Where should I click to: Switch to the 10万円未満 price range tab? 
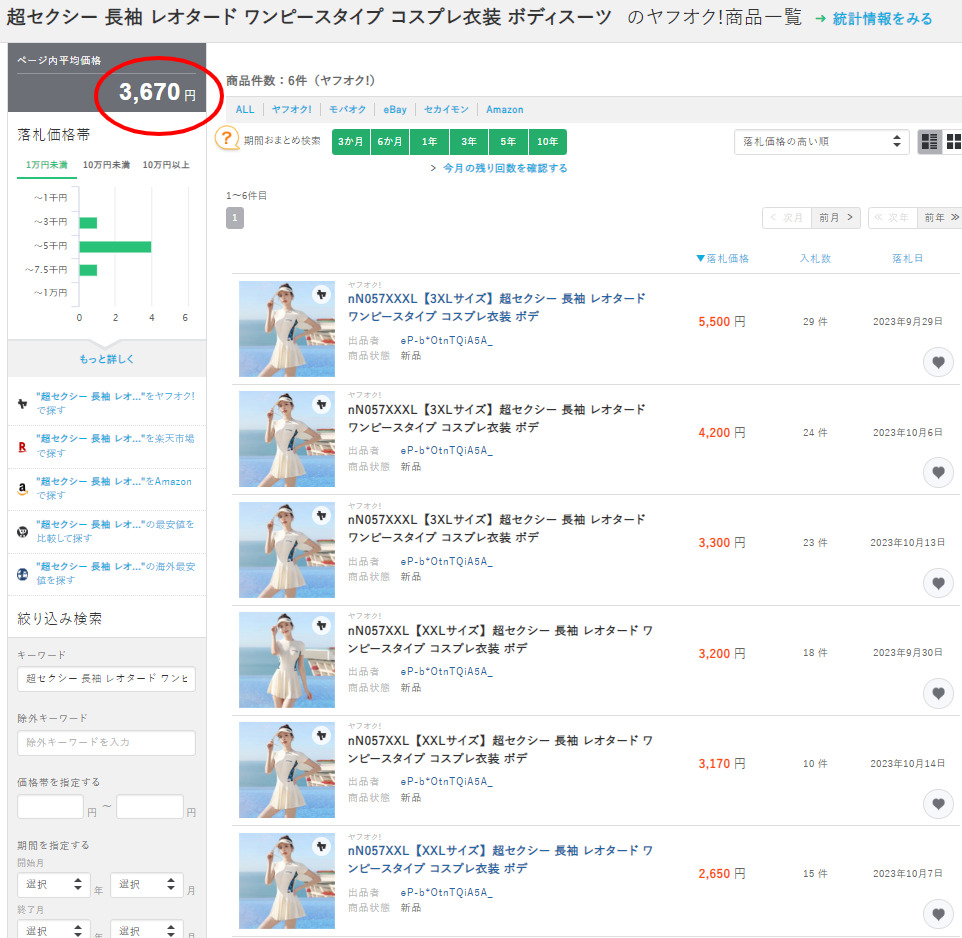pyautogui.click(x=106, y=165)
